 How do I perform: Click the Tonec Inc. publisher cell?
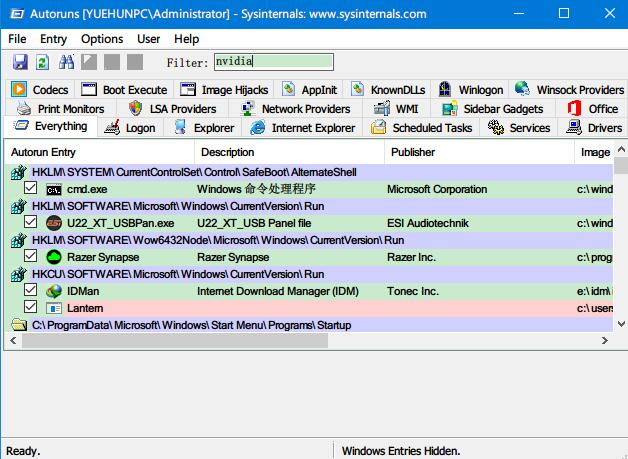(413, 291)
